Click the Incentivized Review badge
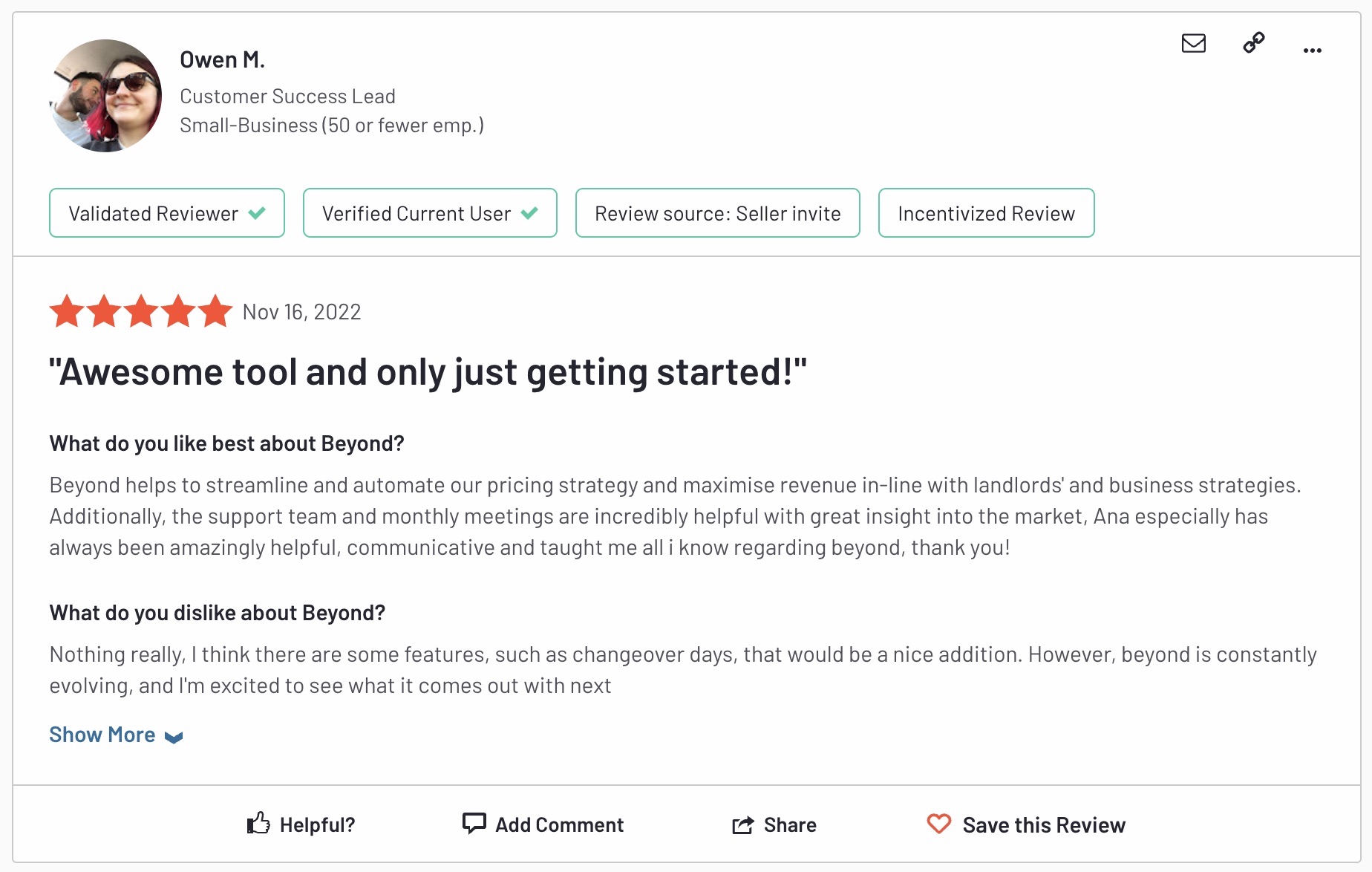This screenshot has height=872, width=1372. [986, 213]
